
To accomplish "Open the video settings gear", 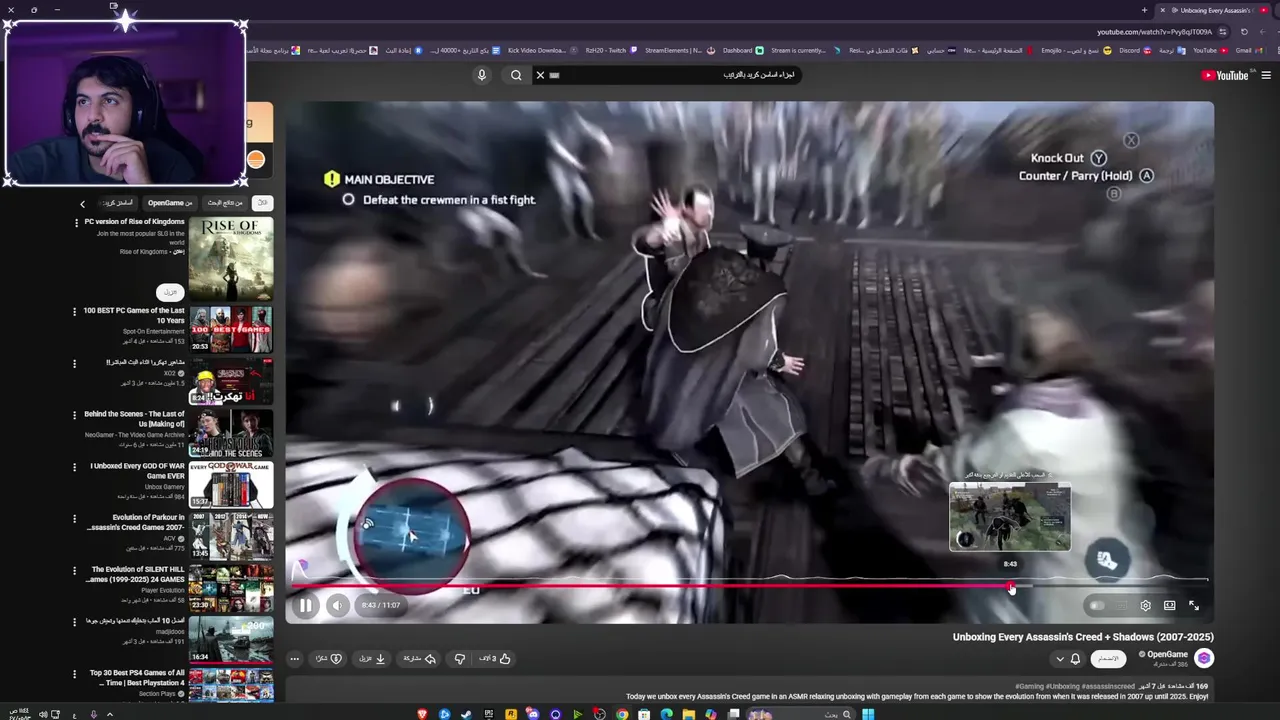I will click(1145, 605).
